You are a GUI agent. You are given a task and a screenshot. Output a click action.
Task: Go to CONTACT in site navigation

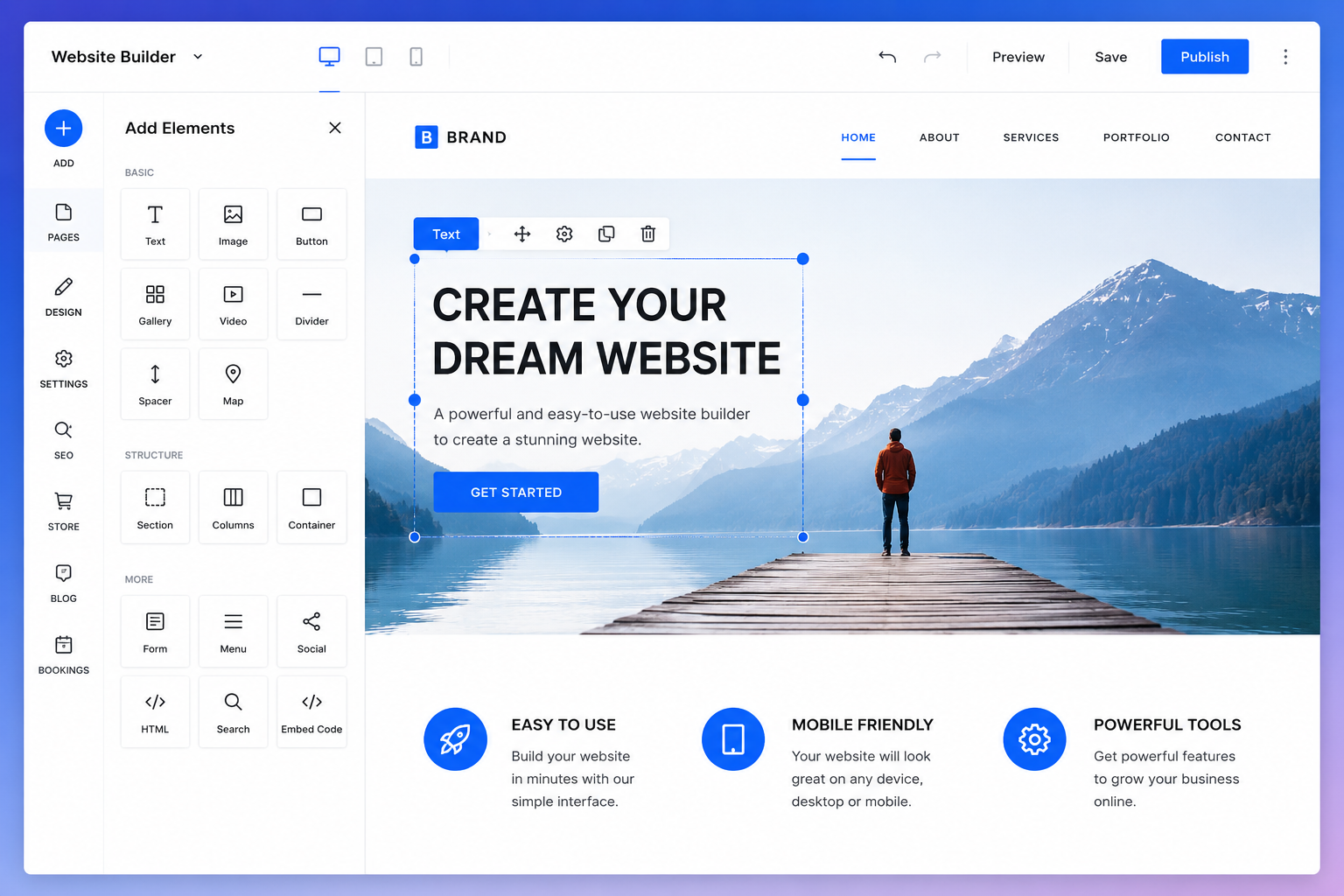coord(1243,137)
